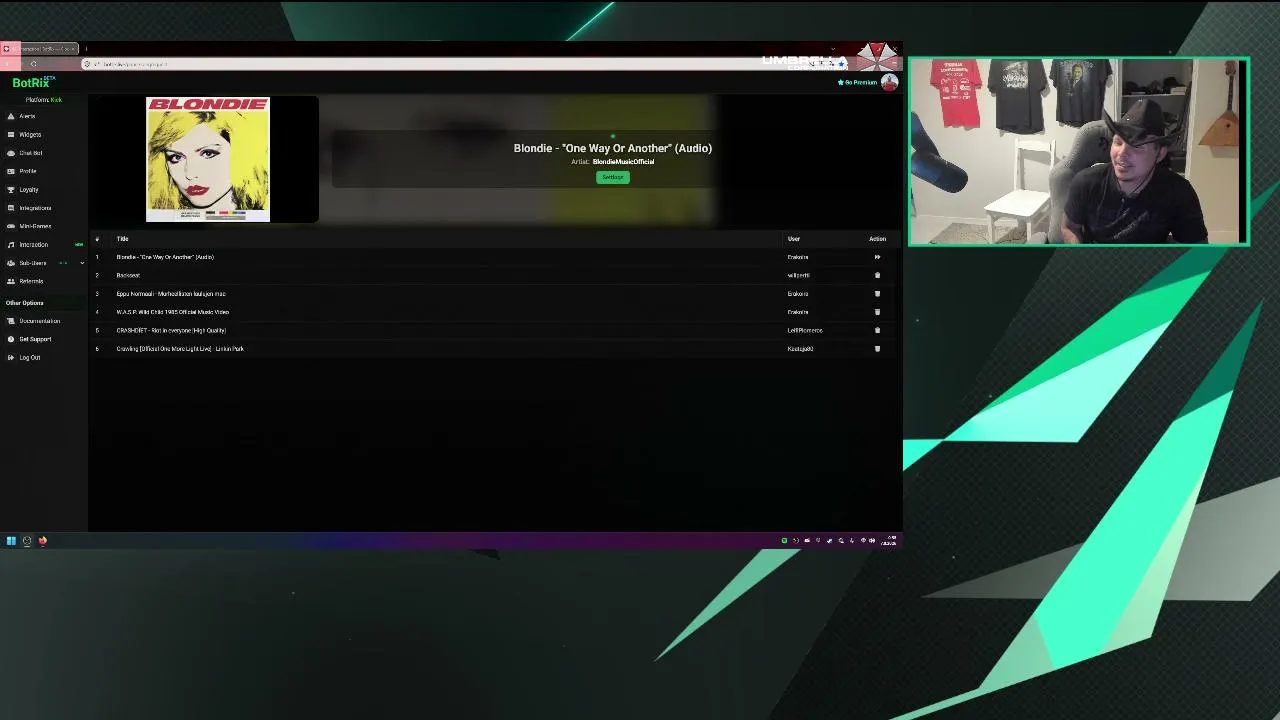Screen dimensions: 1280x720
Task: Click the Go Premium link
Action: (857, 83)
